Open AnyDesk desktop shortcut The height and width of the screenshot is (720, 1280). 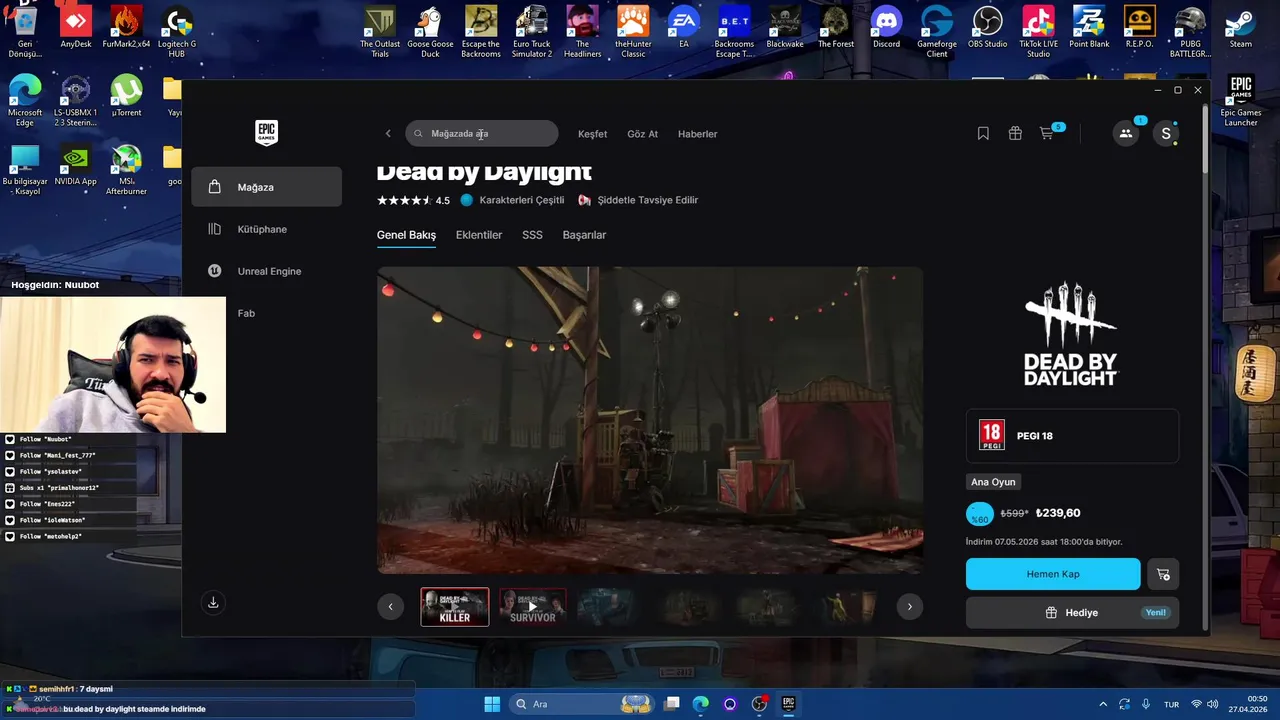(x=76, y=29)
